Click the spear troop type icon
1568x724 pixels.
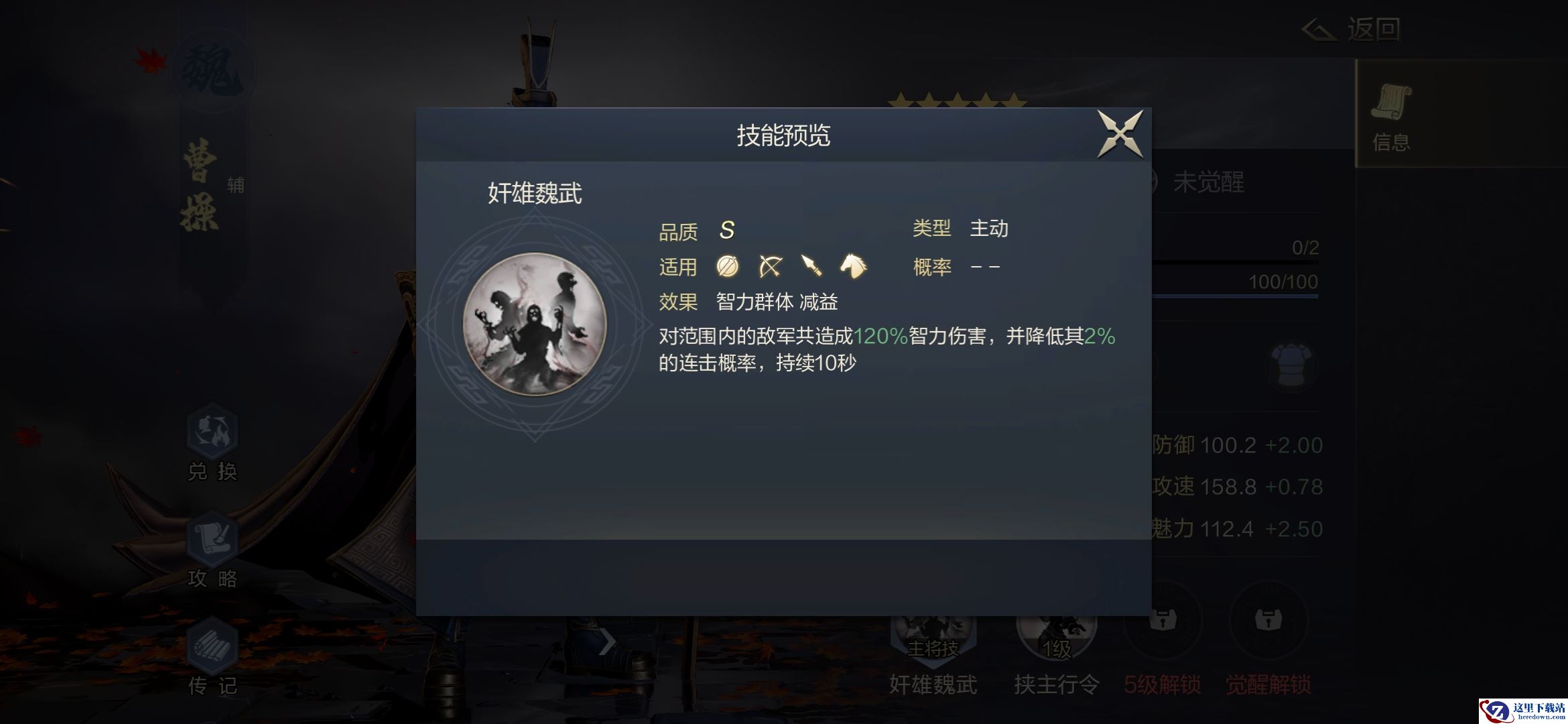coord(811,265)
